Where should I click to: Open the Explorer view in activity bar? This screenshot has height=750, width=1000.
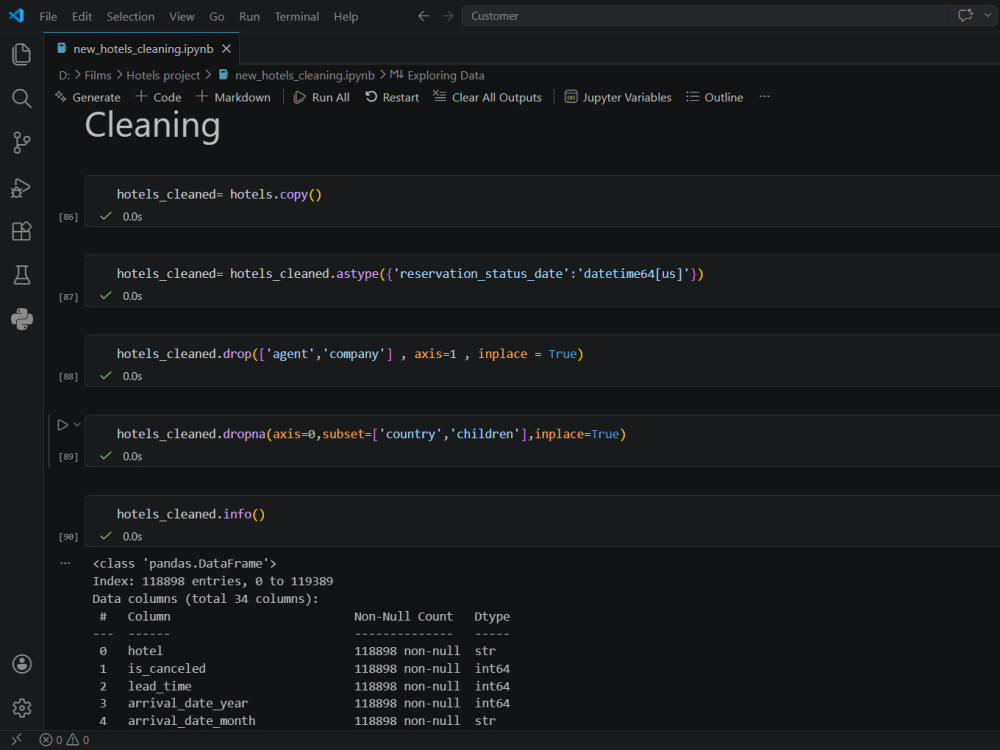22,54
